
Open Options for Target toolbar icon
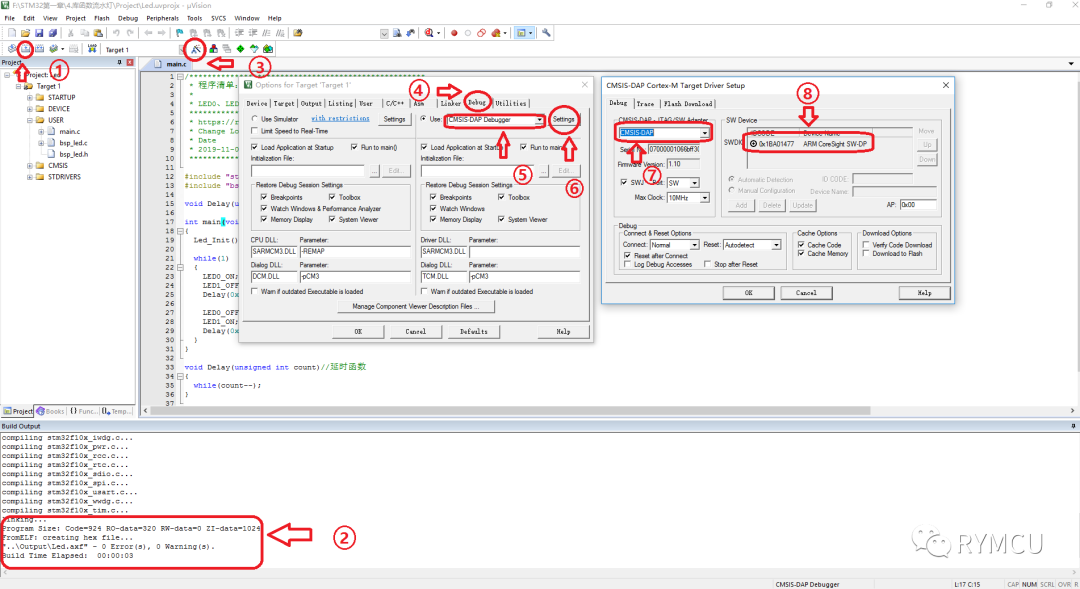pos(196,49)
